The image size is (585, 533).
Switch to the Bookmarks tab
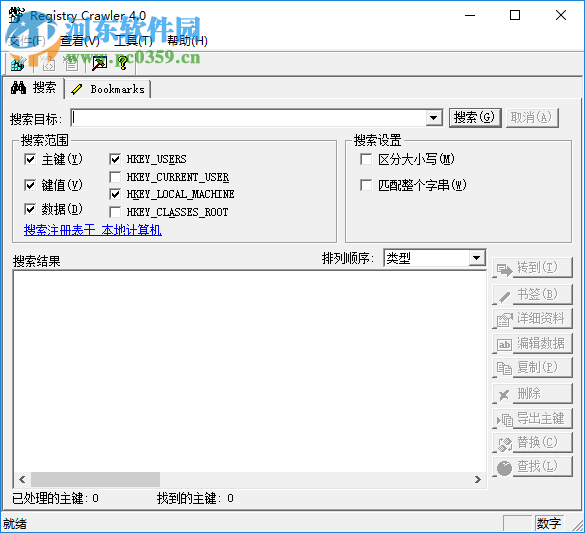click(109, 89)
